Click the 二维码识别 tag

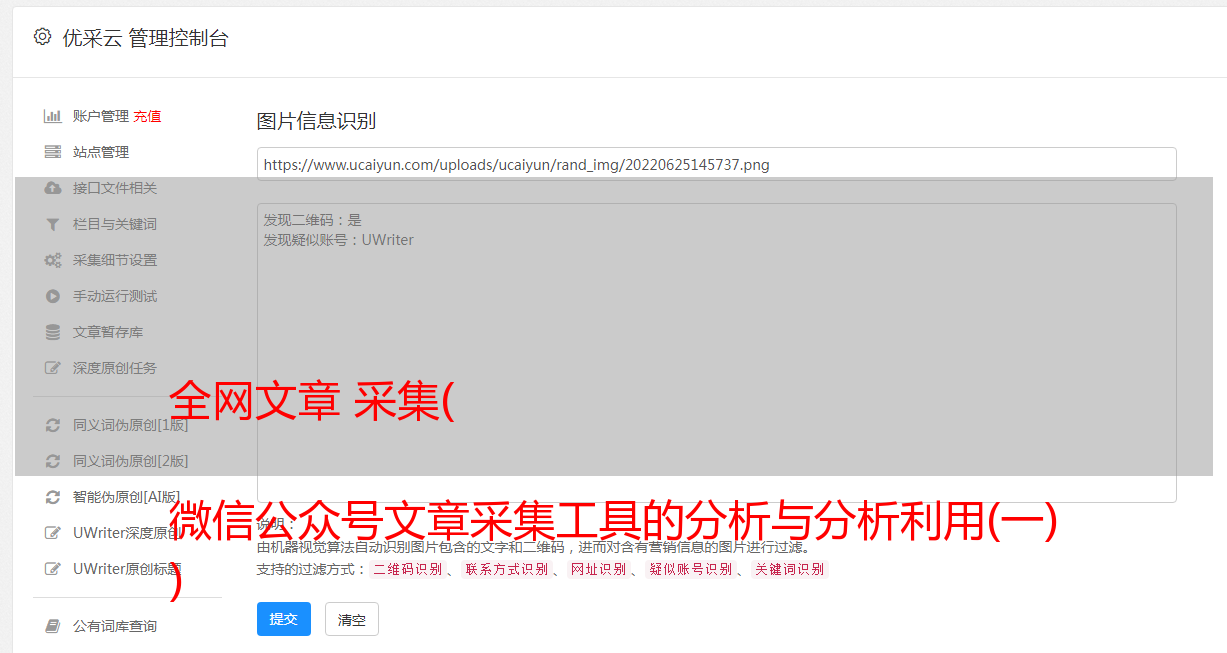[x=407, y=569]
